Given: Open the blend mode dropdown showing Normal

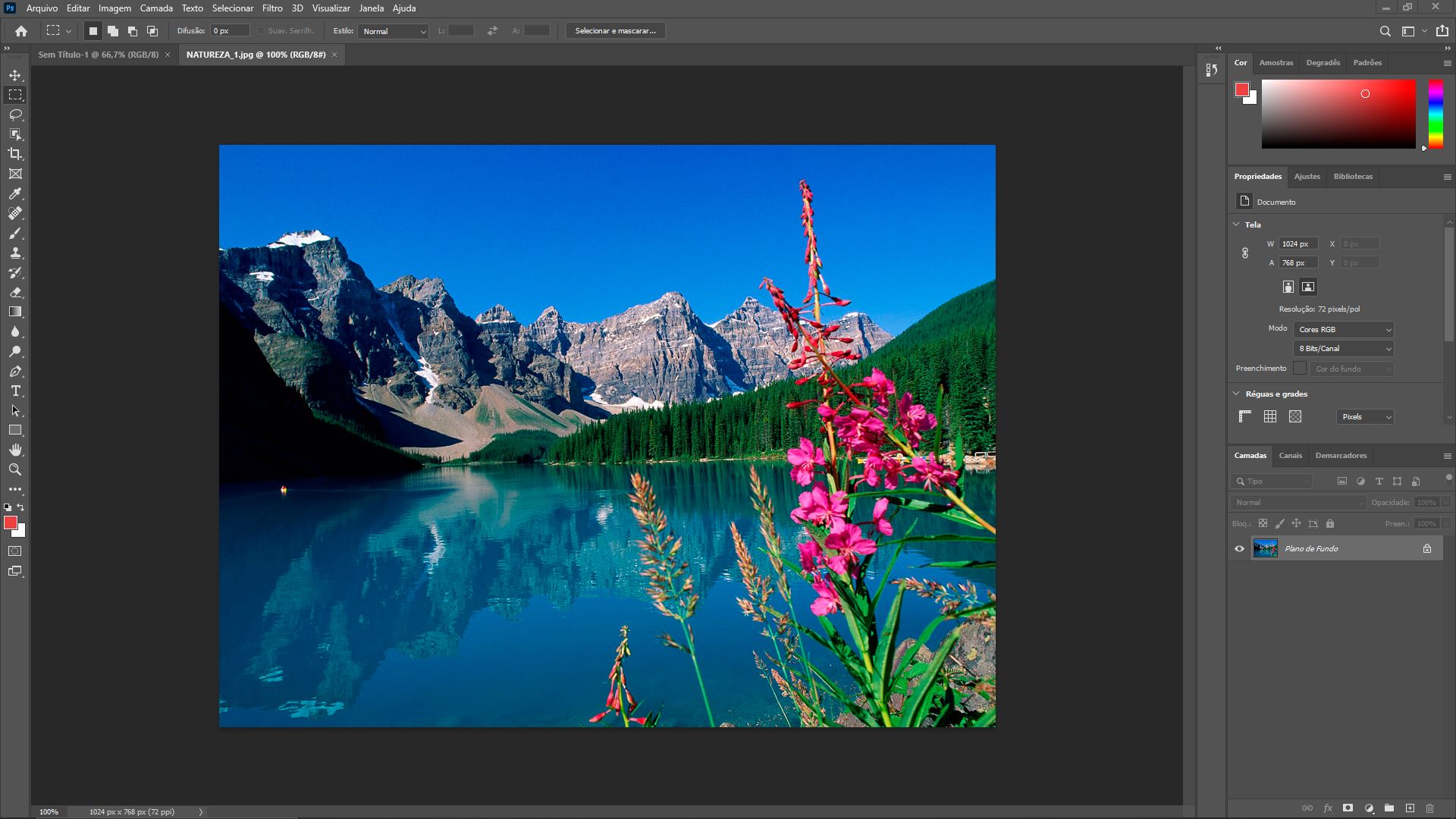Looking at the screenshot, I should tap(1297, 502).
